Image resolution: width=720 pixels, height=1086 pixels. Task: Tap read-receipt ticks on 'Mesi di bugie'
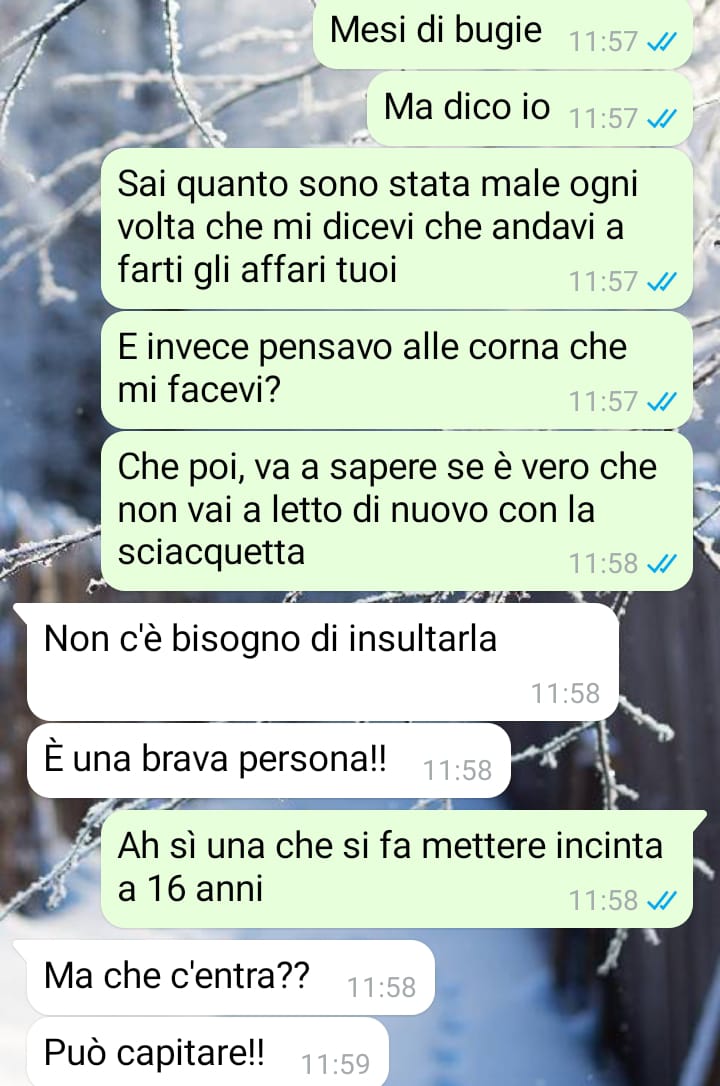coord(661,43)
